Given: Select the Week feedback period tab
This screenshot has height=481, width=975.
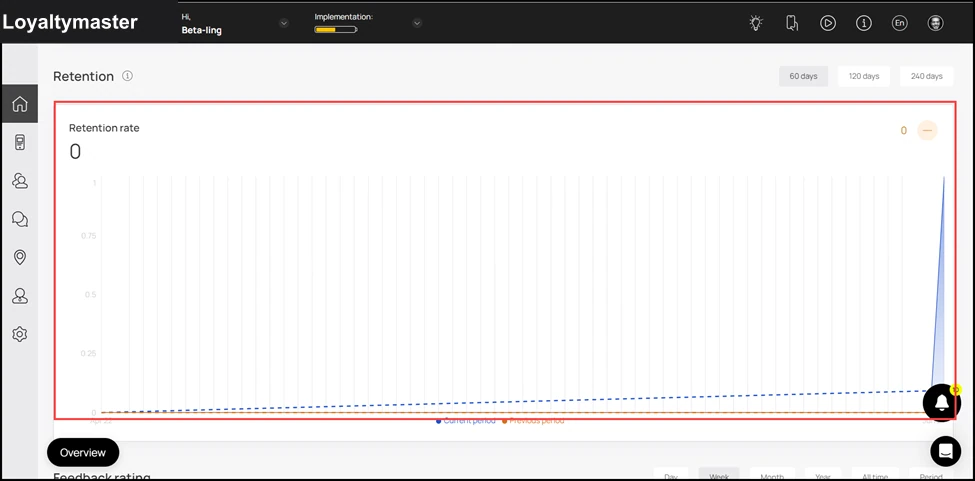Looking at the screenshot, I should tap(719, 476).
